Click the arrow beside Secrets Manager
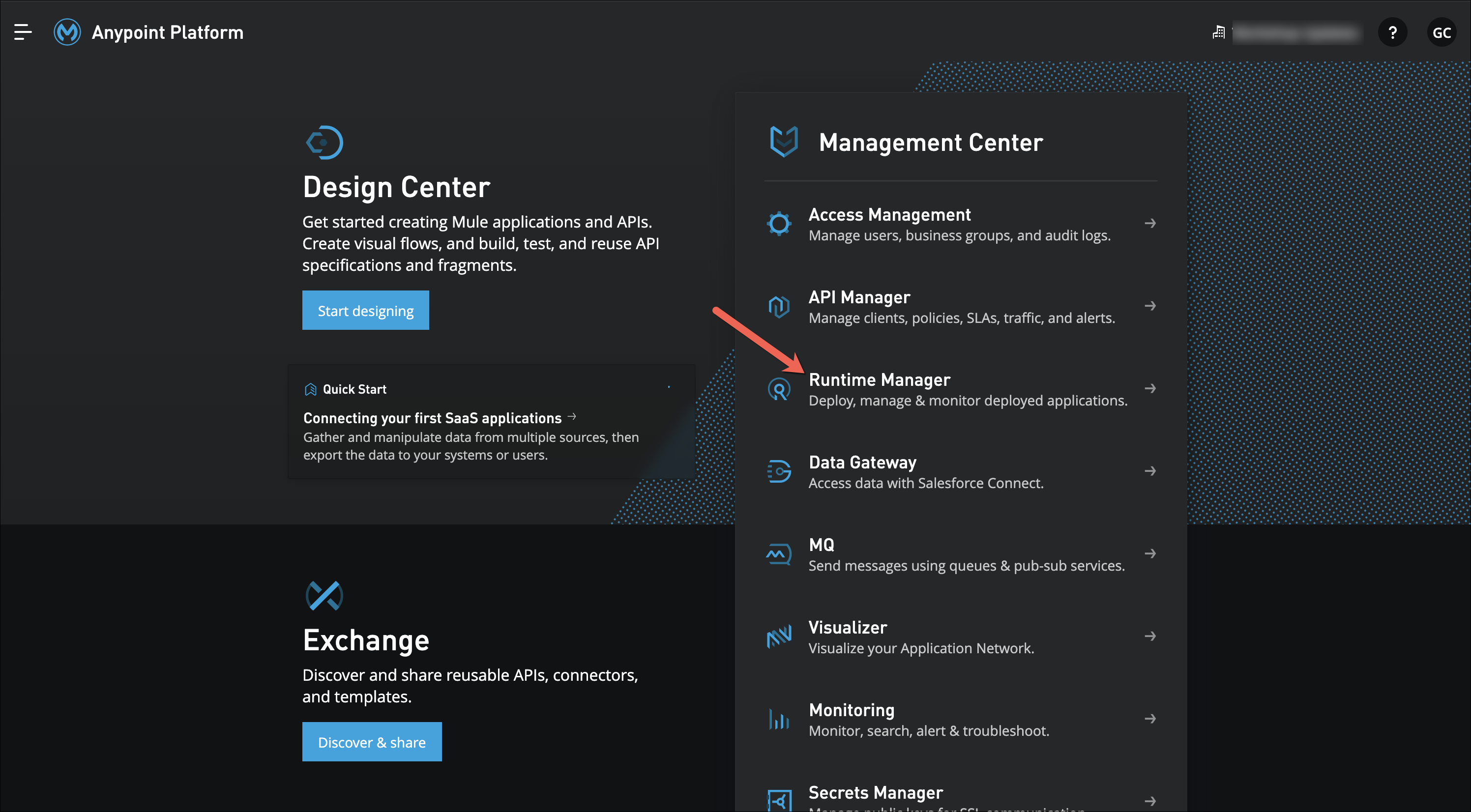1471x812 pixels. click(x=1150, y=801)
